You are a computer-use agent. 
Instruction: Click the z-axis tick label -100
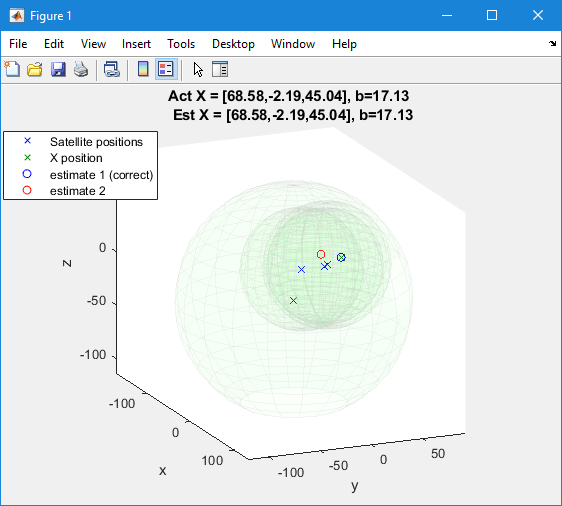point(93,355)
